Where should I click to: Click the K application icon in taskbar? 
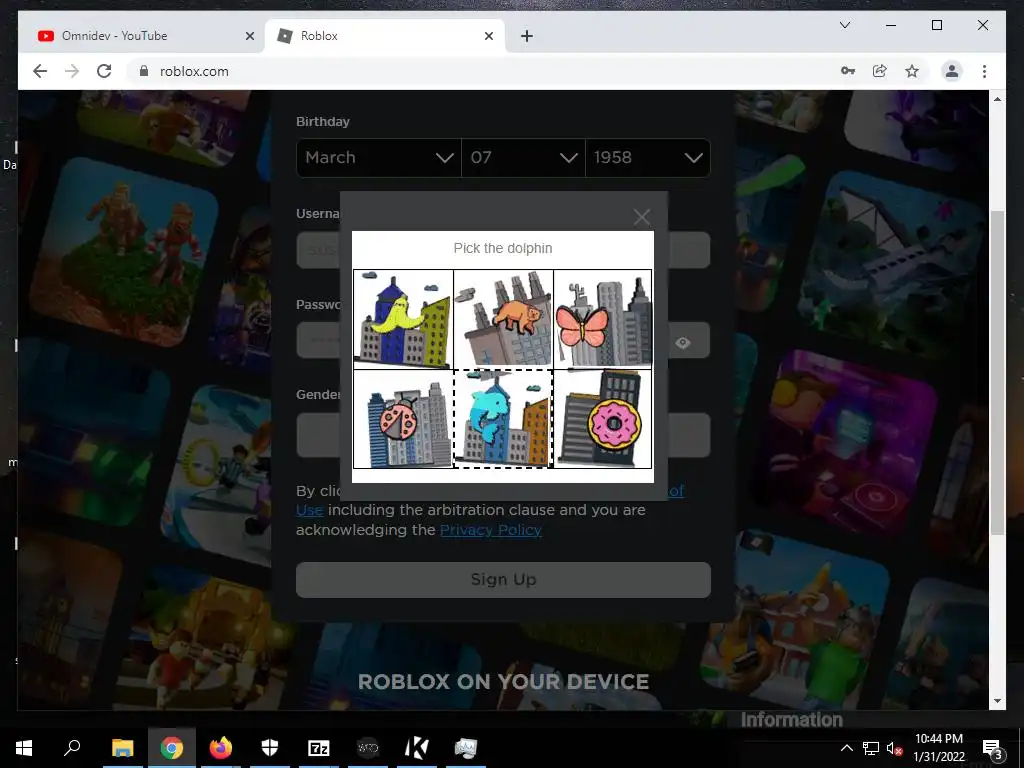pyautogui.click(x=417, y=748)
